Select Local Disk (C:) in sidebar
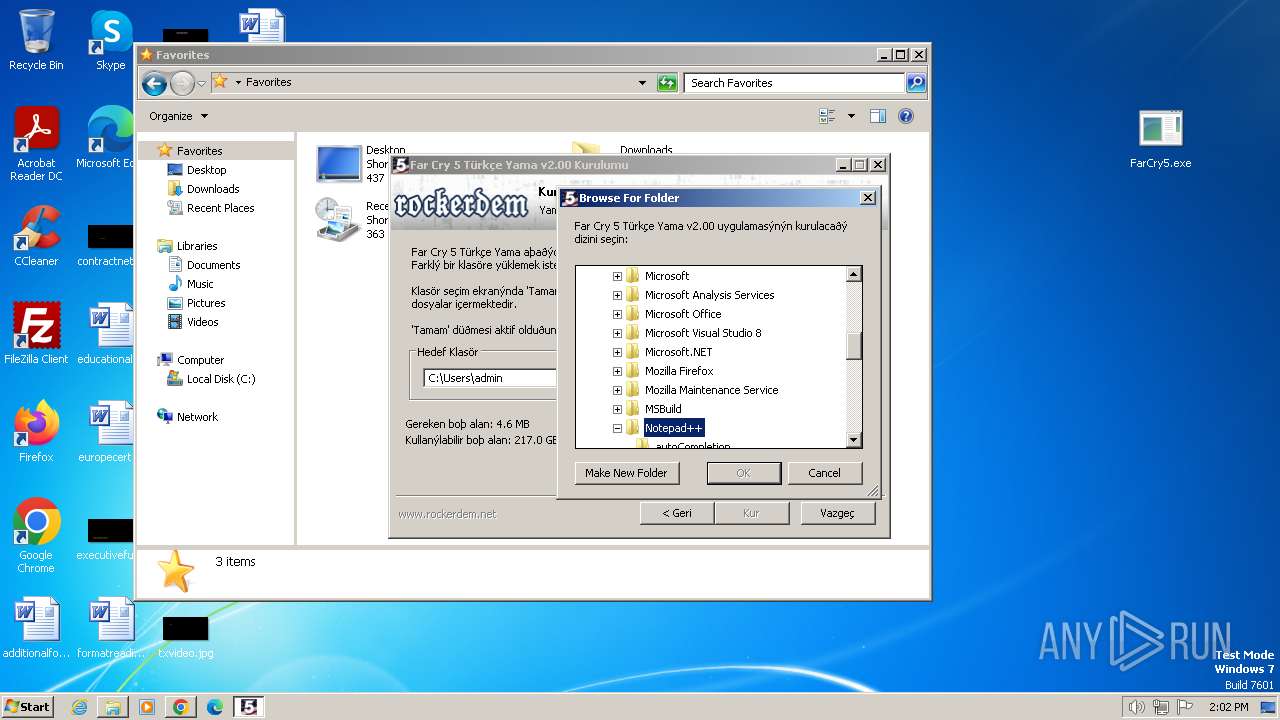Screen dimensions: 1280x720 coord(220,379)
